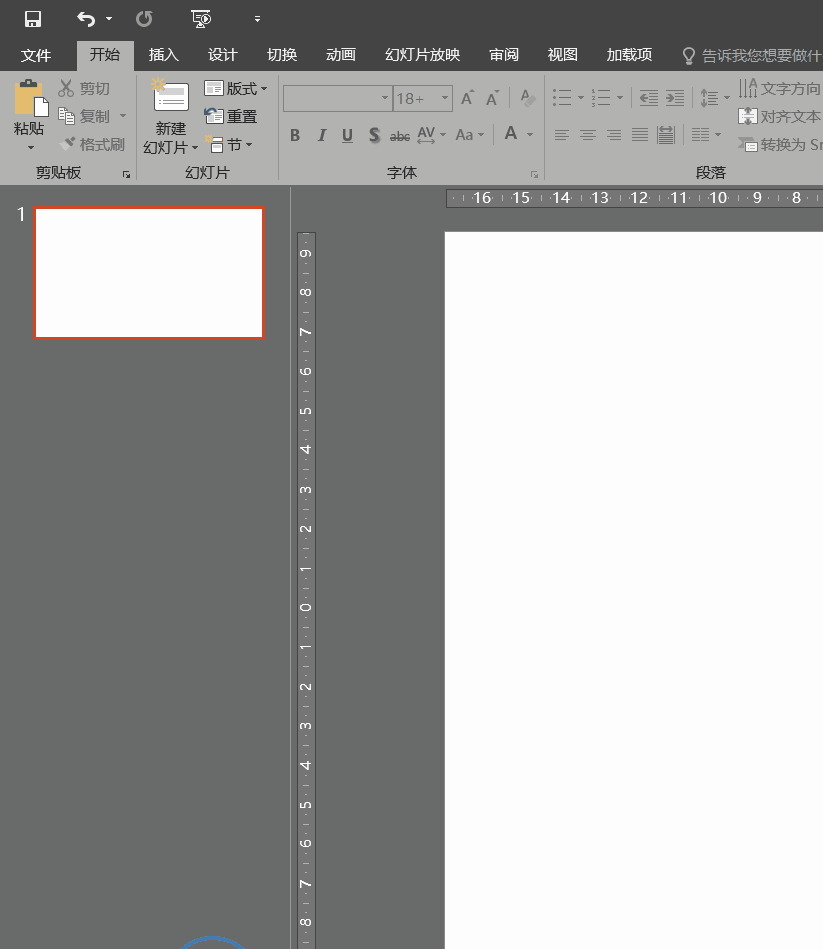Click the Numbering list icon
The height and width of the screenshot is (949, 823).
point(601,98)
